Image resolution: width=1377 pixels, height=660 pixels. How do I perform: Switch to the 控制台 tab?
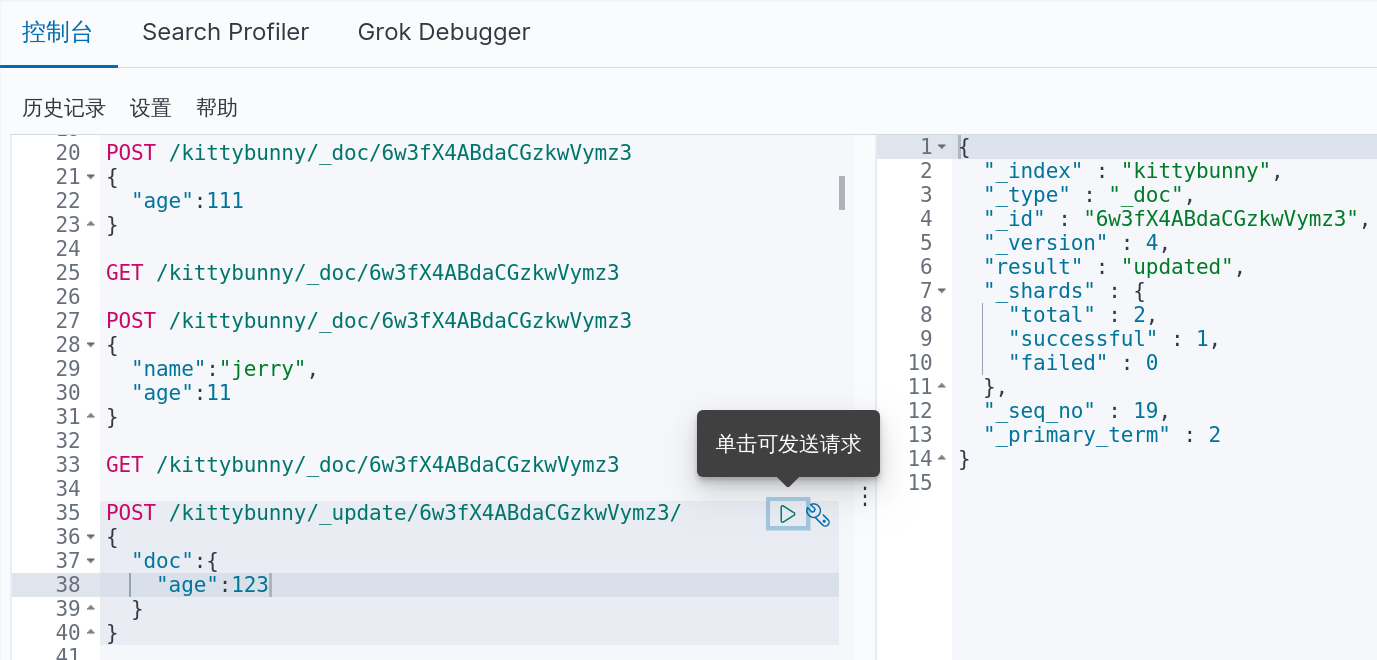(x=58, y=32)
